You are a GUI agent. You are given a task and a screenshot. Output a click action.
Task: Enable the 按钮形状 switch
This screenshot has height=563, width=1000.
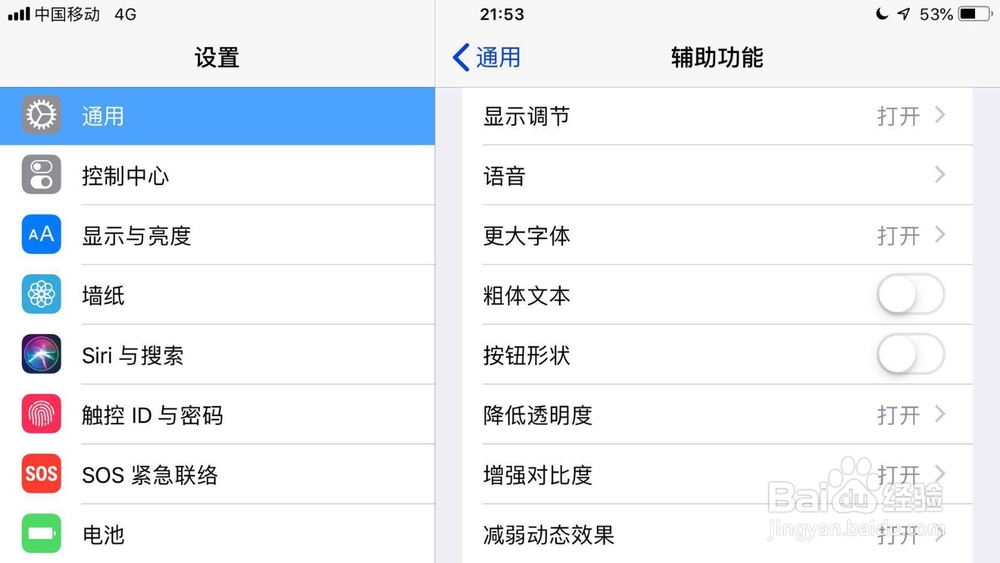tap(910, 355)
